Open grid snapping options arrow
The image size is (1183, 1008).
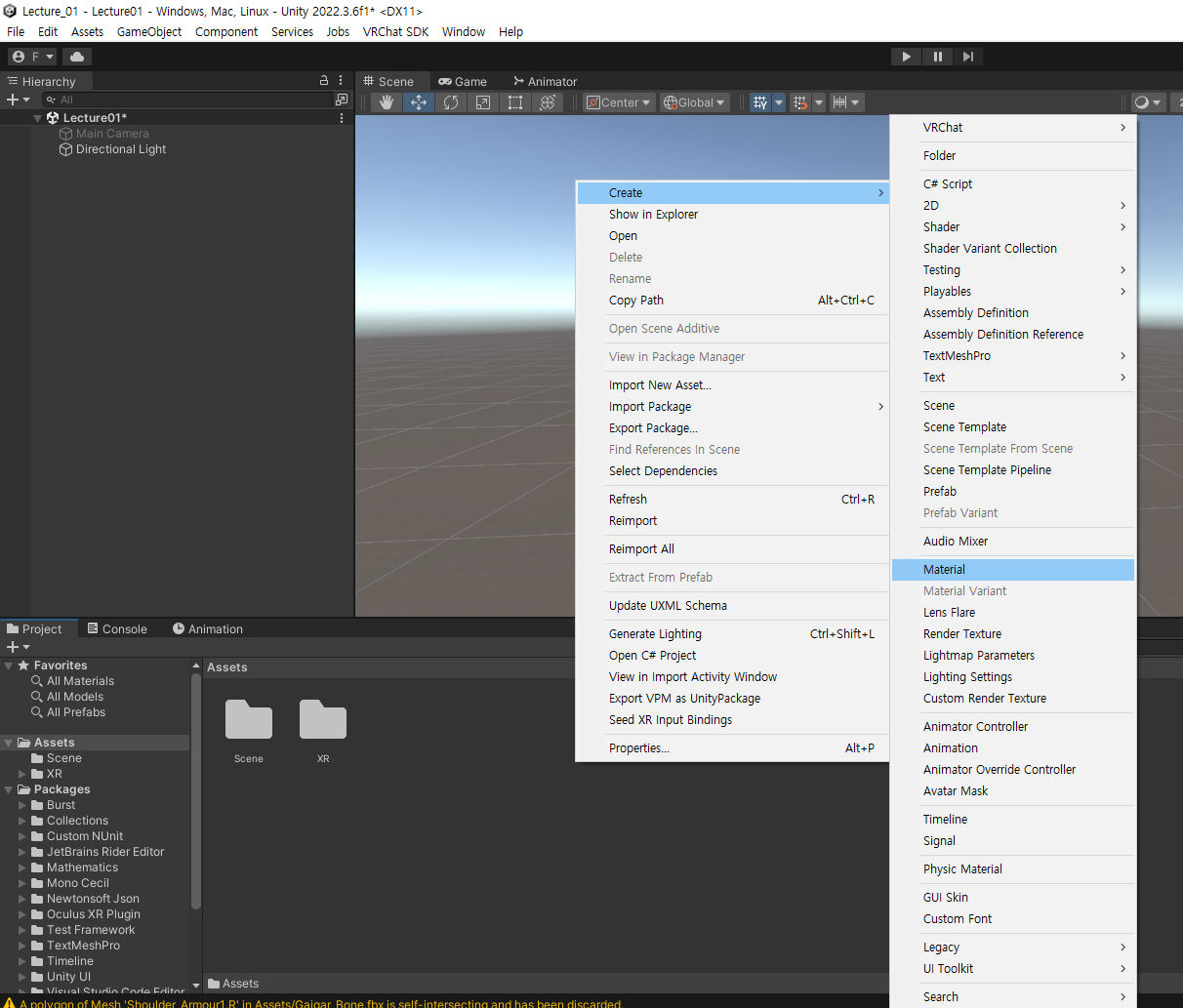(819, 102)
